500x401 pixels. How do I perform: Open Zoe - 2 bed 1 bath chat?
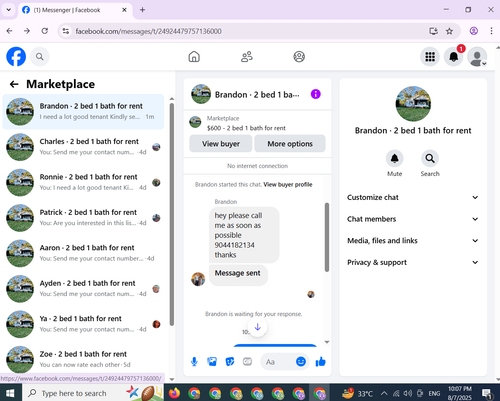pyautogui.click(x=83, y=359)
